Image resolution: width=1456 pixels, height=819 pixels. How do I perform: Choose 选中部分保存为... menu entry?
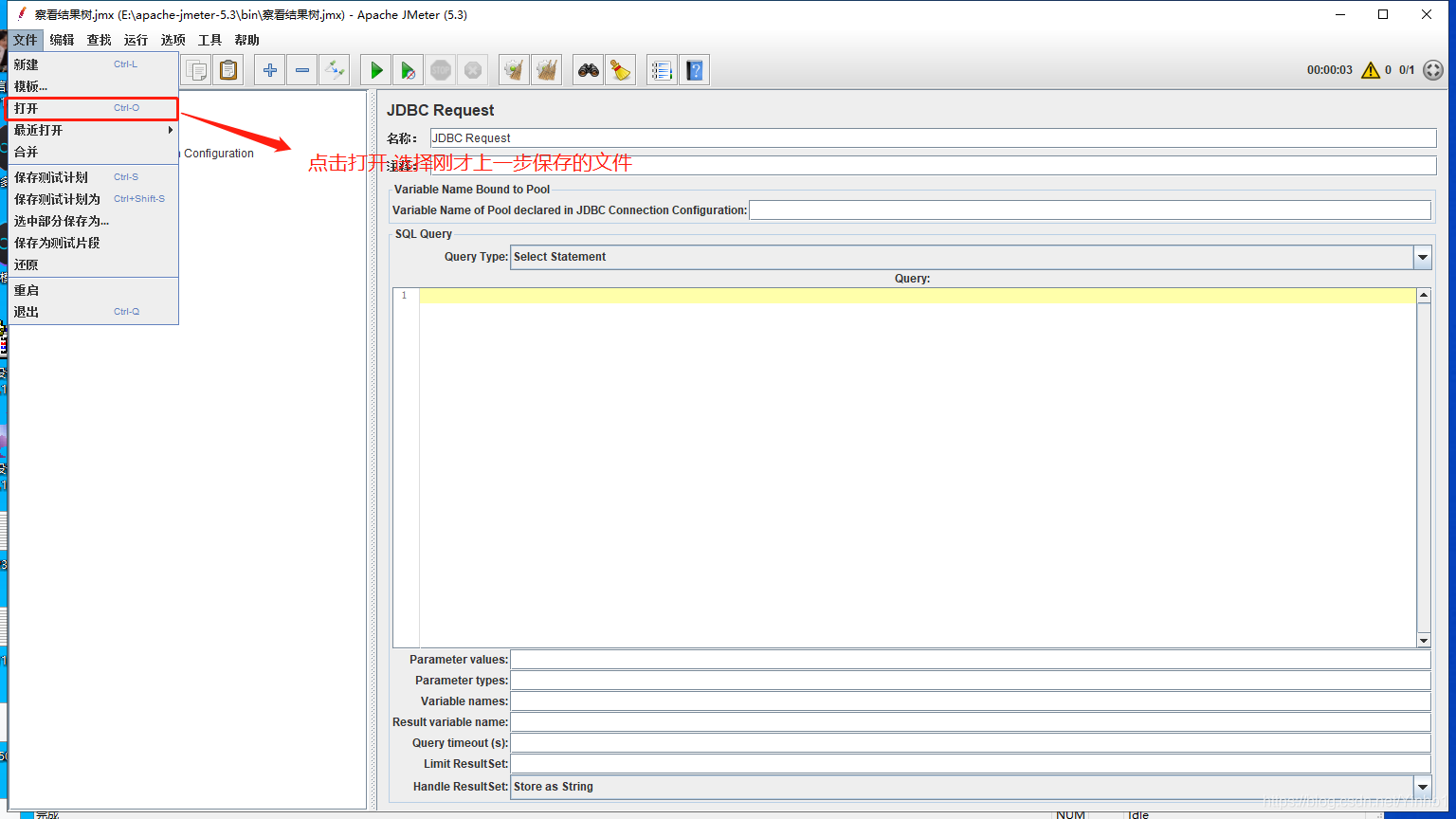tap(93, 221)
